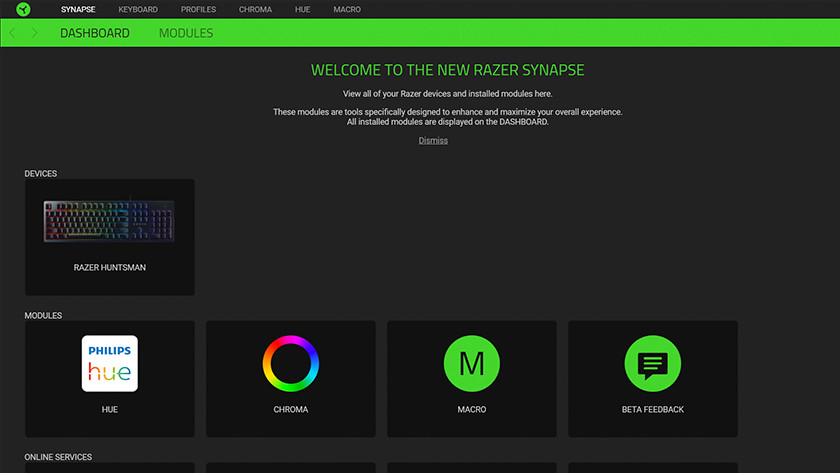Open the Philips Hue module icon
The width and height of the screenshot is (840, 473).
(x=109, y=363)
